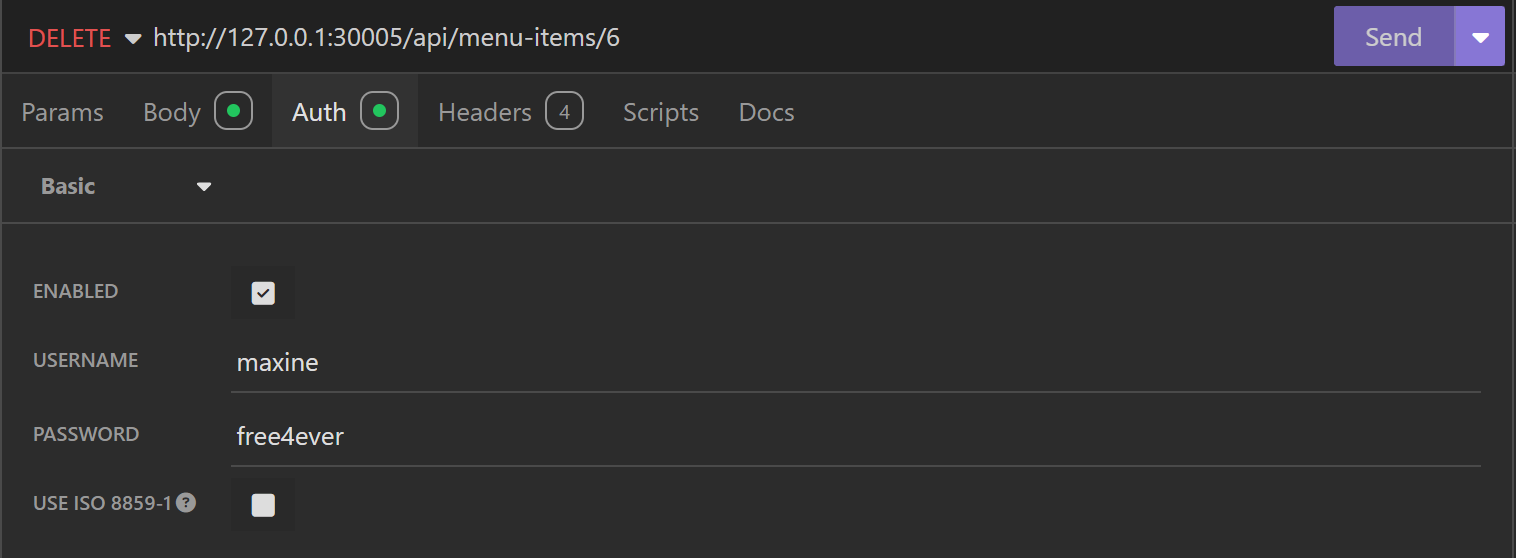Click the small caret arrow next to Basic
1516x558 pixels.
click(x=204, y=187)
